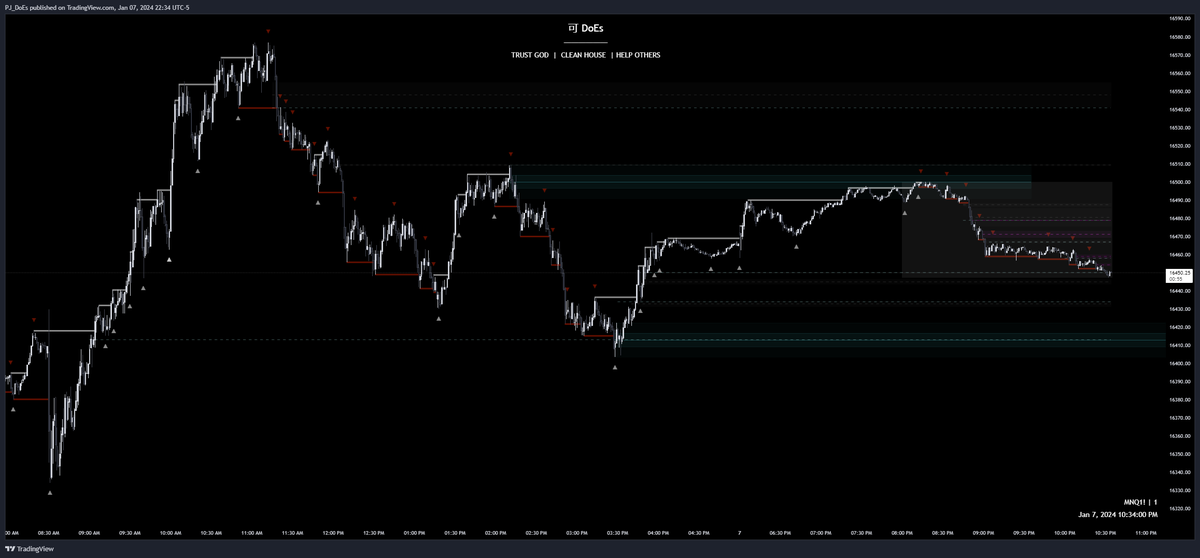Click the 'Jan 7, 2024 10:34:00 PM' timestamp
The height and width of the screenshot is (558, 1200).
(x=1117, y=514)
